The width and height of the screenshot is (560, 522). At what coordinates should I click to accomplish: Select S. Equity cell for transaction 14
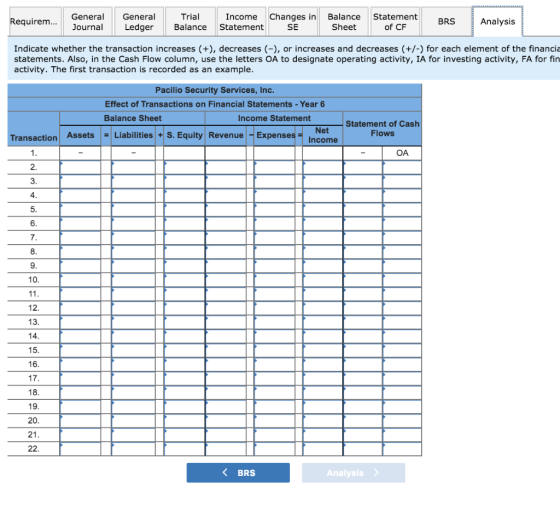click(x=184, y=336)
